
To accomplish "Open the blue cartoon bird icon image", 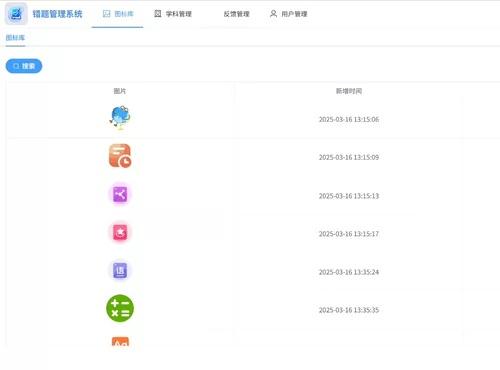I will coord(120,118).
